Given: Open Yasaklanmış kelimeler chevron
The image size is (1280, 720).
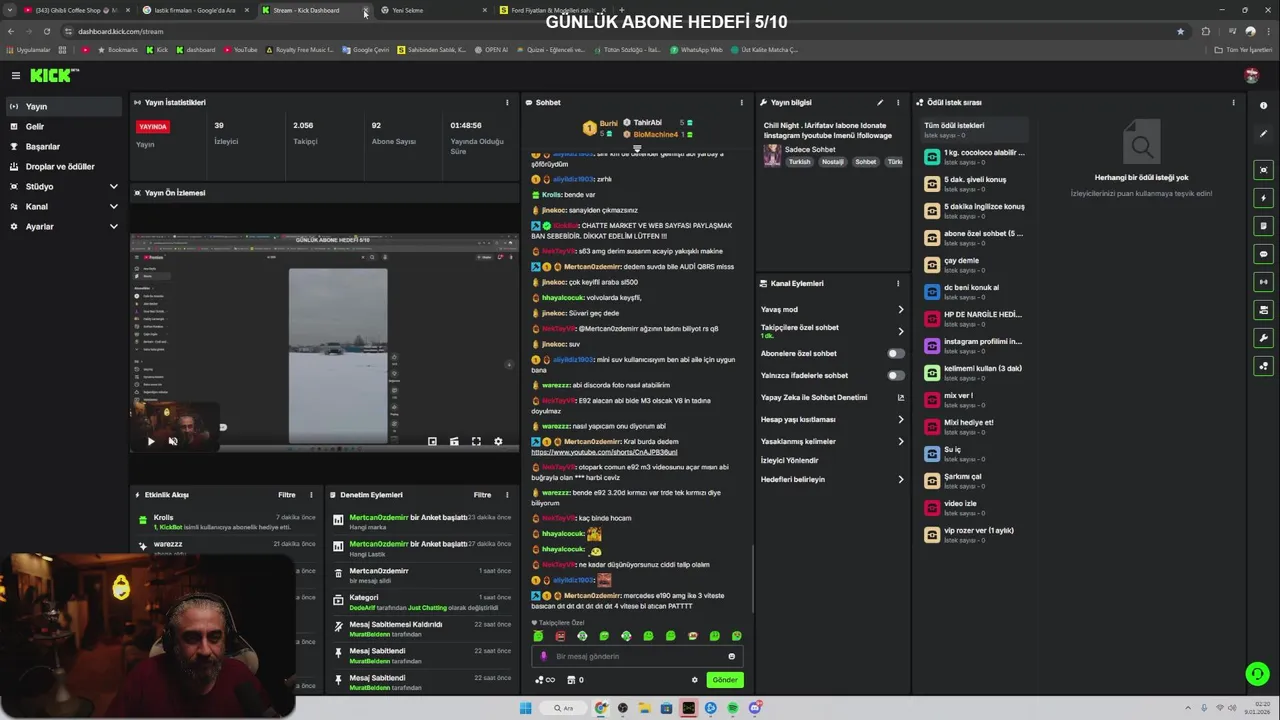Looking at the screenshot, I should (x=900, y=442).
